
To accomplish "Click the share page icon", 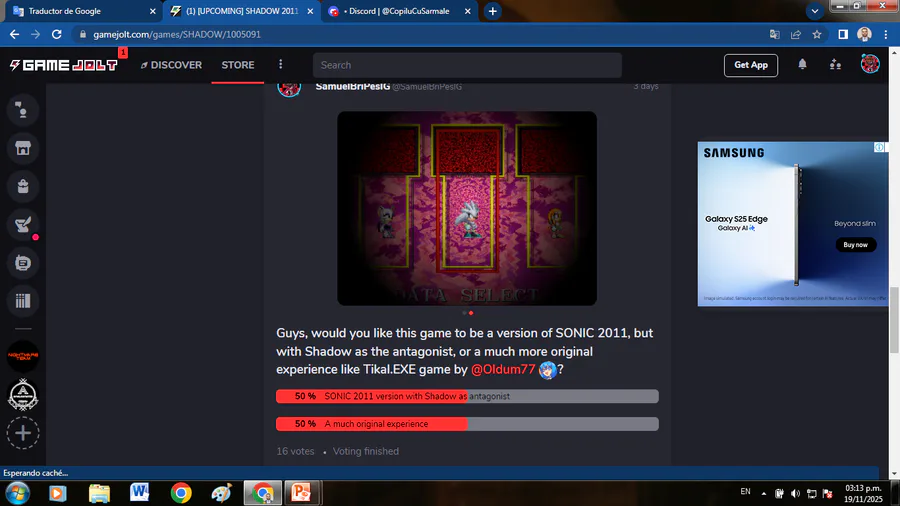I will [796, 34].
